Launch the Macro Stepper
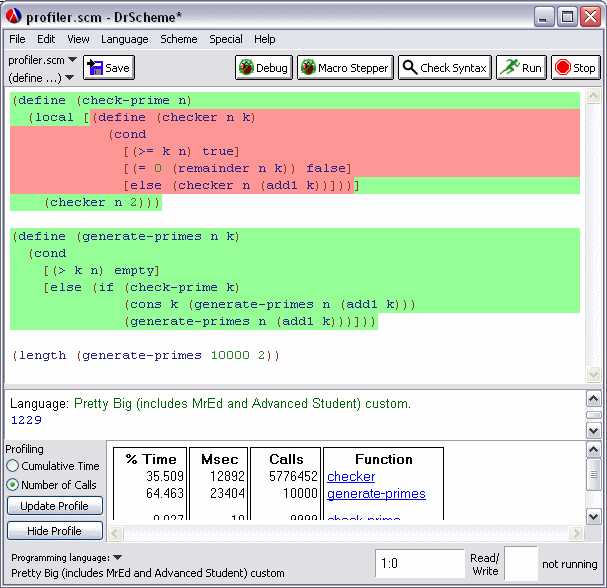607x588 pixels. [x=345, y=68]
